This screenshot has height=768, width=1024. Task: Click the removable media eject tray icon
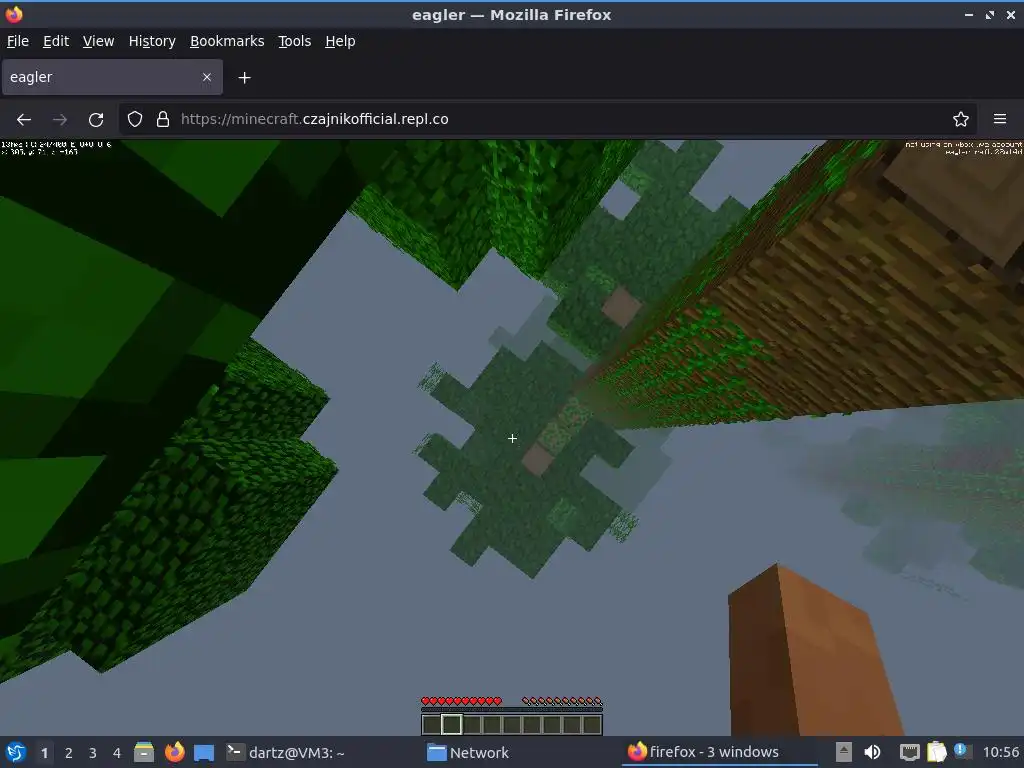[x=844, y=752]
